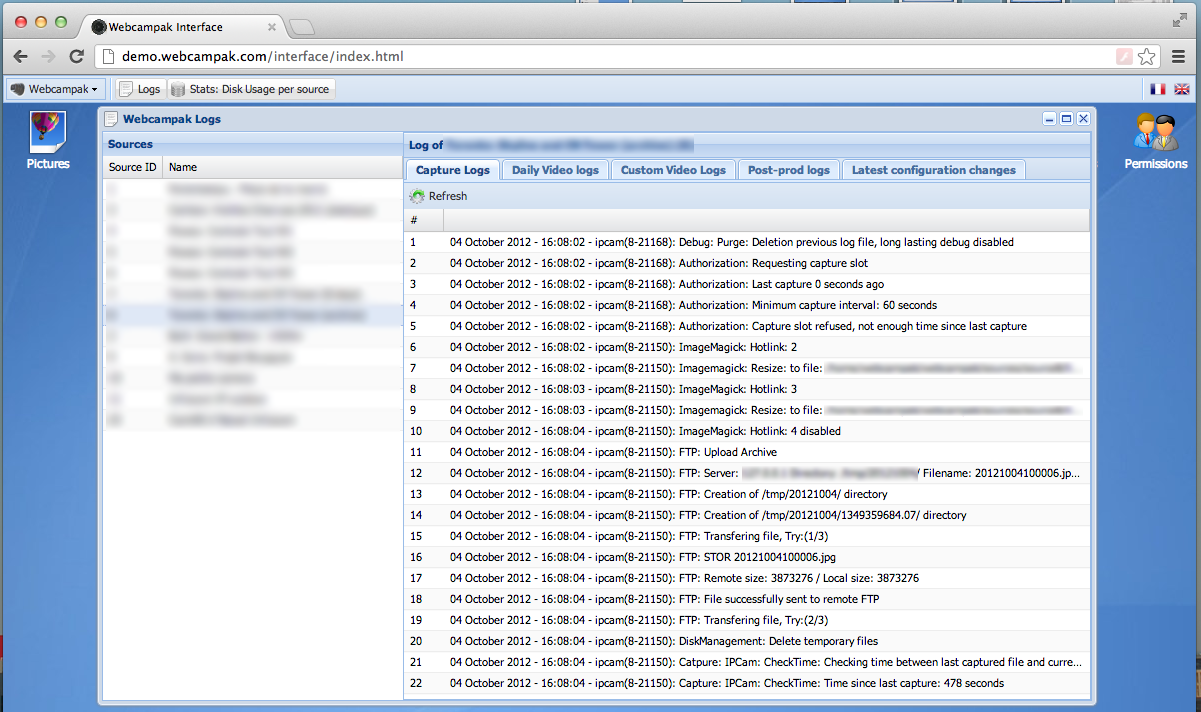Select log row 2 'Requesting capture slot'
Viewport: 1201px width, 712px height.
point(747,263)
